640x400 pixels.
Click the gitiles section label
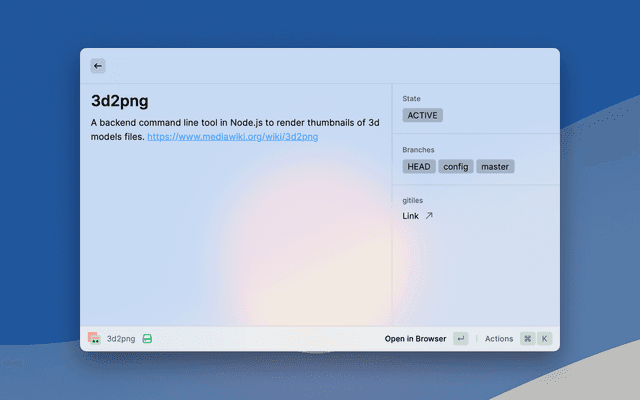pos(413,200)
